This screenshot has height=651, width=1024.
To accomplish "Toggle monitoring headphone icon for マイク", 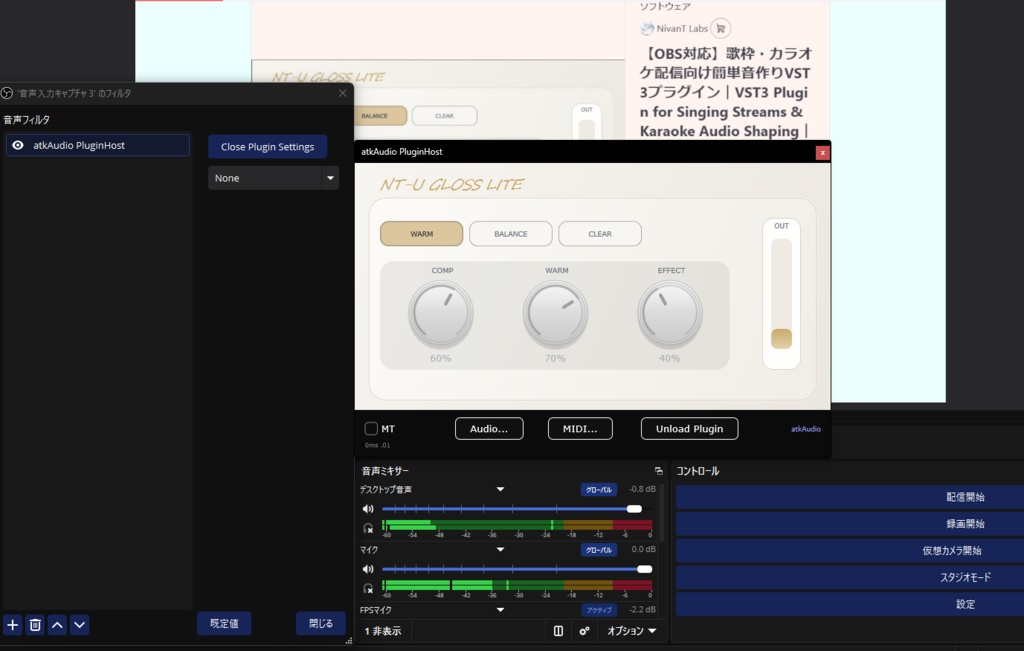I will coord(368,588).
